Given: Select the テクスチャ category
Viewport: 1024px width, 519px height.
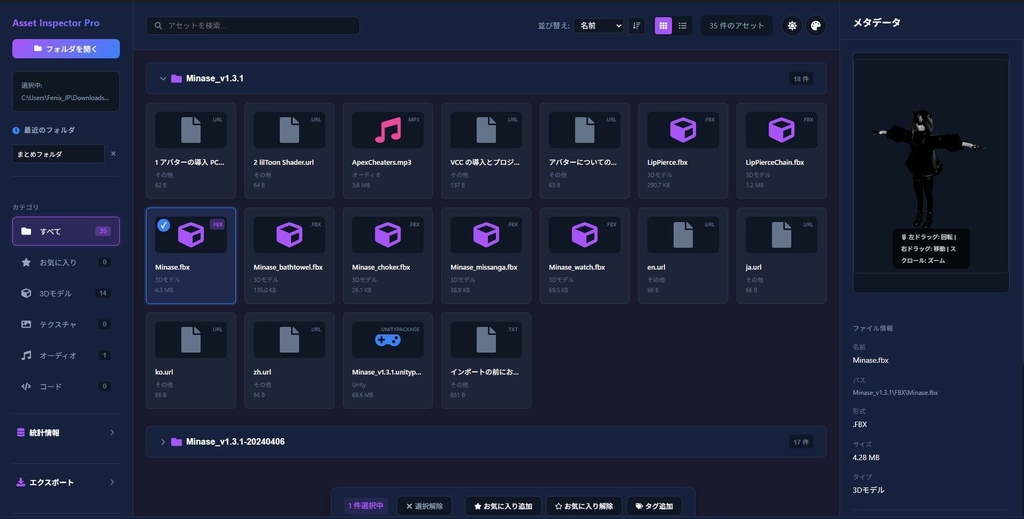Looking at the screenshot, I should pyautogui.click(x=66, y=324).
